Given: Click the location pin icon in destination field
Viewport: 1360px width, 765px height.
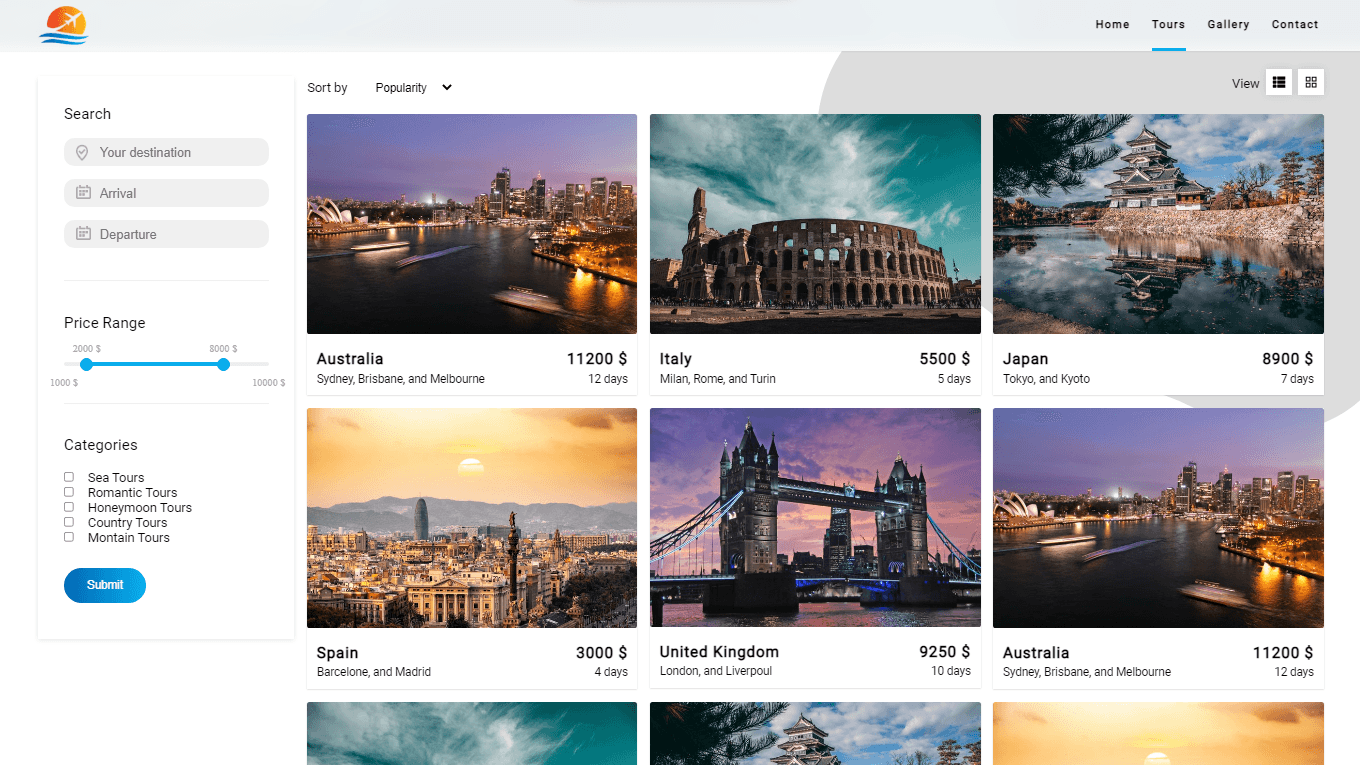Looking at the screenshot, I should coord(82,153).
